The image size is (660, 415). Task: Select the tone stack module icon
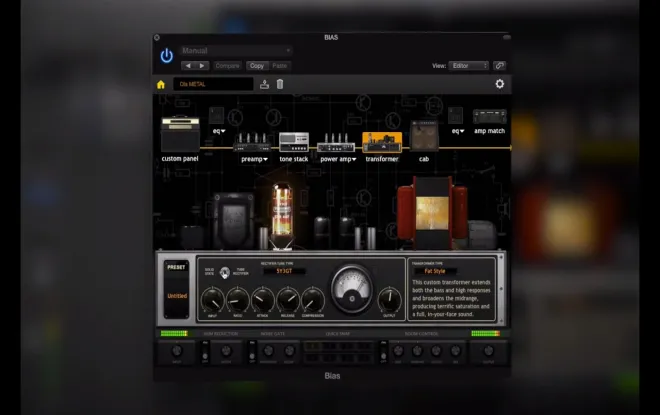coord(294,142)
